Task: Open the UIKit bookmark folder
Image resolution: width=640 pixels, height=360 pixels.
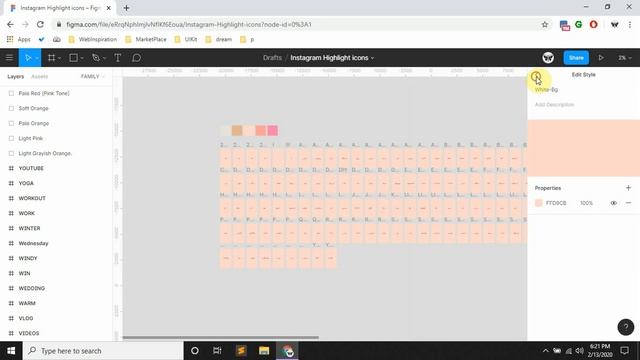Action: coord(186,39)
